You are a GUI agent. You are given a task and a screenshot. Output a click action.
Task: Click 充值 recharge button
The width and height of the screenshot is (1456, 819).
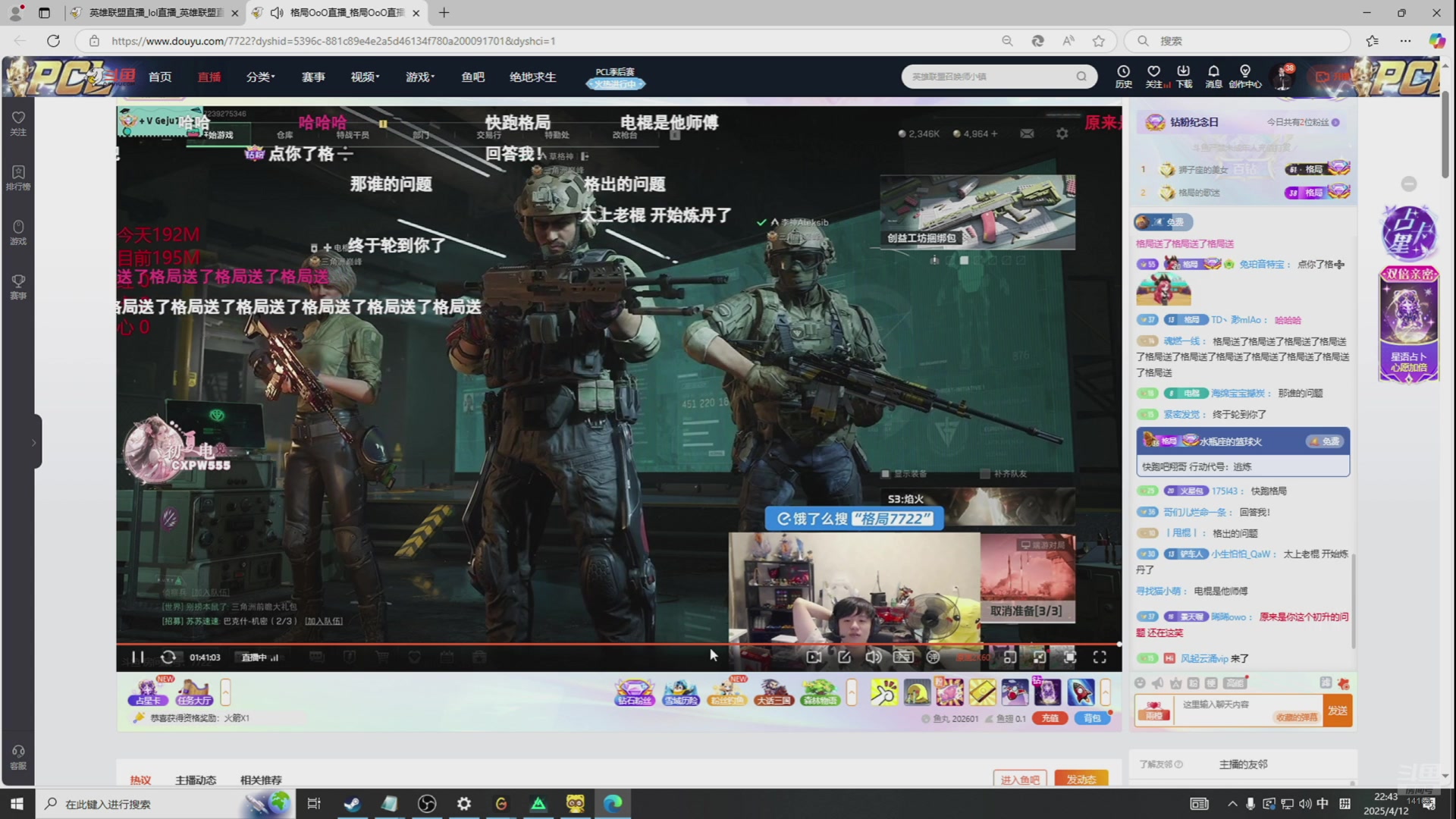tap(1050, 718)
